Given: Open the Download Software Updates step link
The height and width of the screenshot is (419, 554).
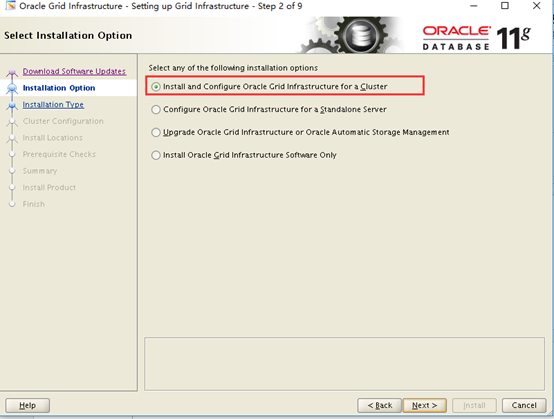Looking at the screenshot, I should [x=74, y=71].
